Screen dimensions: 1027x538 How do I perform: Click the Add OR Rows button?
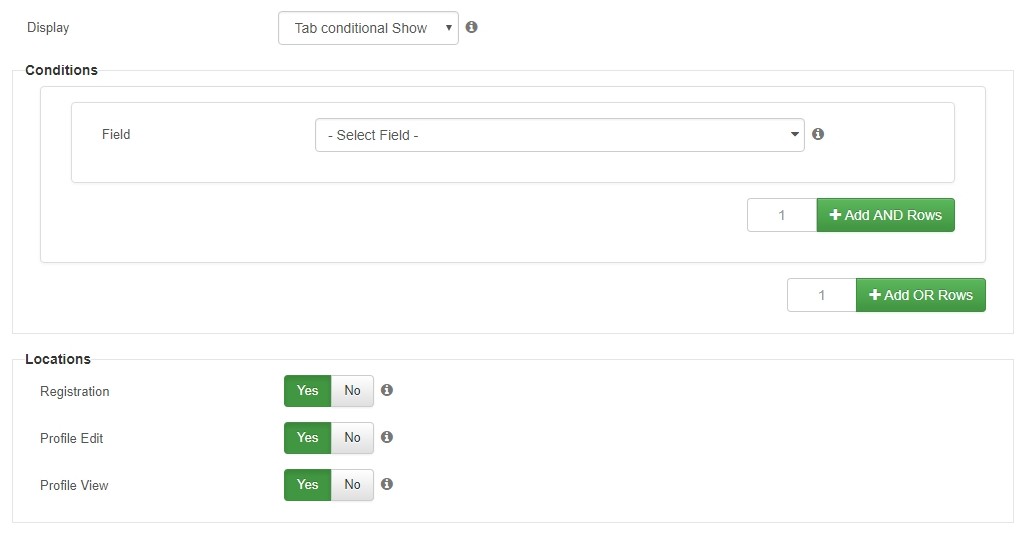(921, 295)
